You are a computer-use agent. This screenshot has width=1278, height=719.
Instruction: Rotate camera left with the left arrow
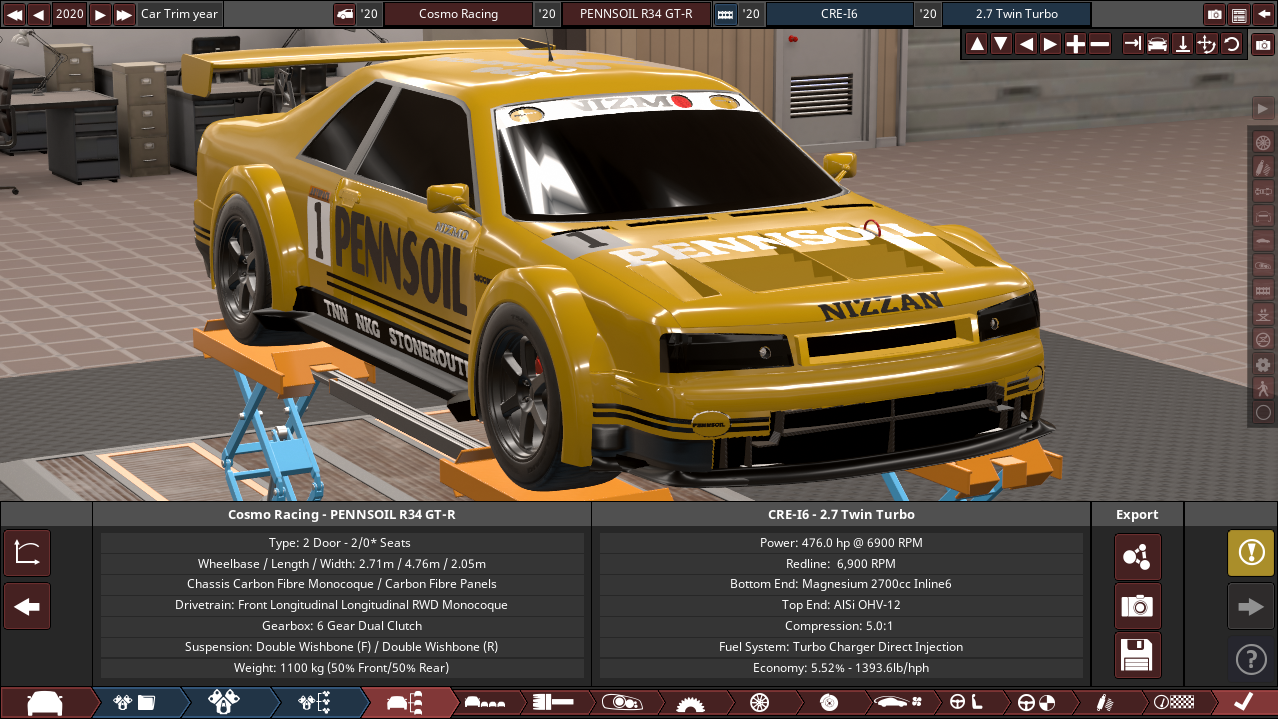pos(1026,44)
